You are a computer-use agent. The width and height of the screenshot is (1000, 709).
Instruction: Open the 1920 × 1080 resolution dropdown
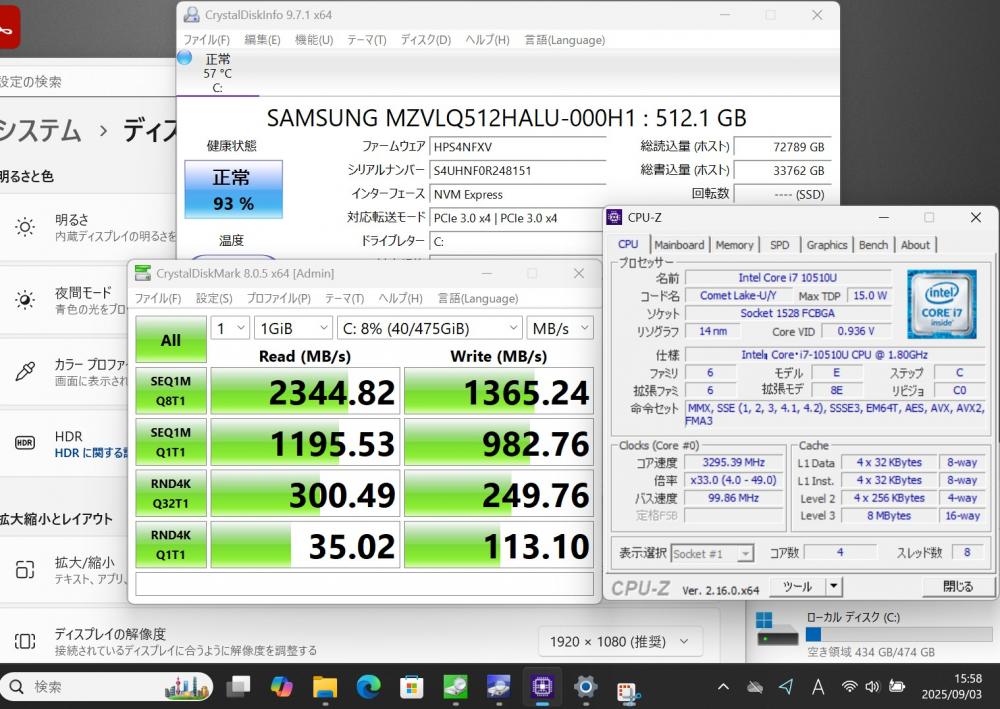pyautogui.click(x=619, y=641)
